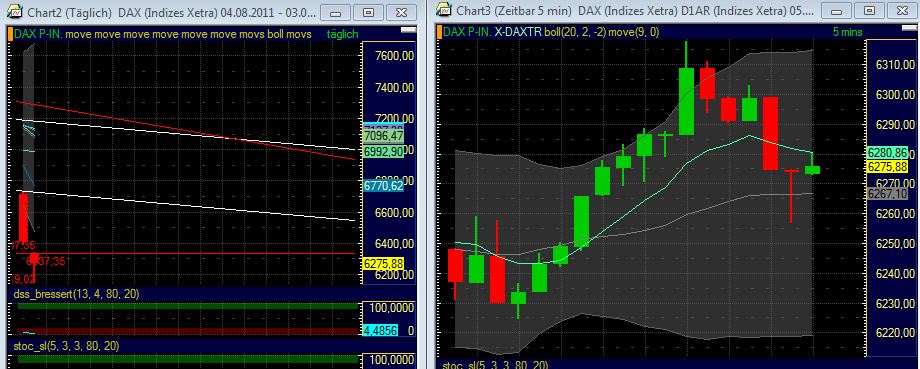Minimize the Chart2 (Täglich) window
The height and width of the screenshot is (369, 920).
(337, 12)
